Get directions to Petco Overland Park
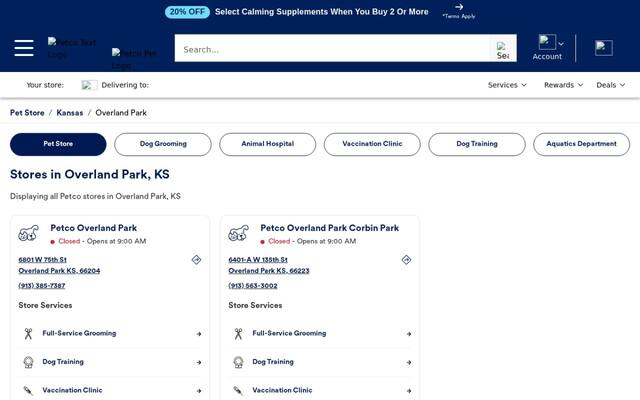This screenshot has width=640, height=400. pyautogui.click(x=196, y=260)
